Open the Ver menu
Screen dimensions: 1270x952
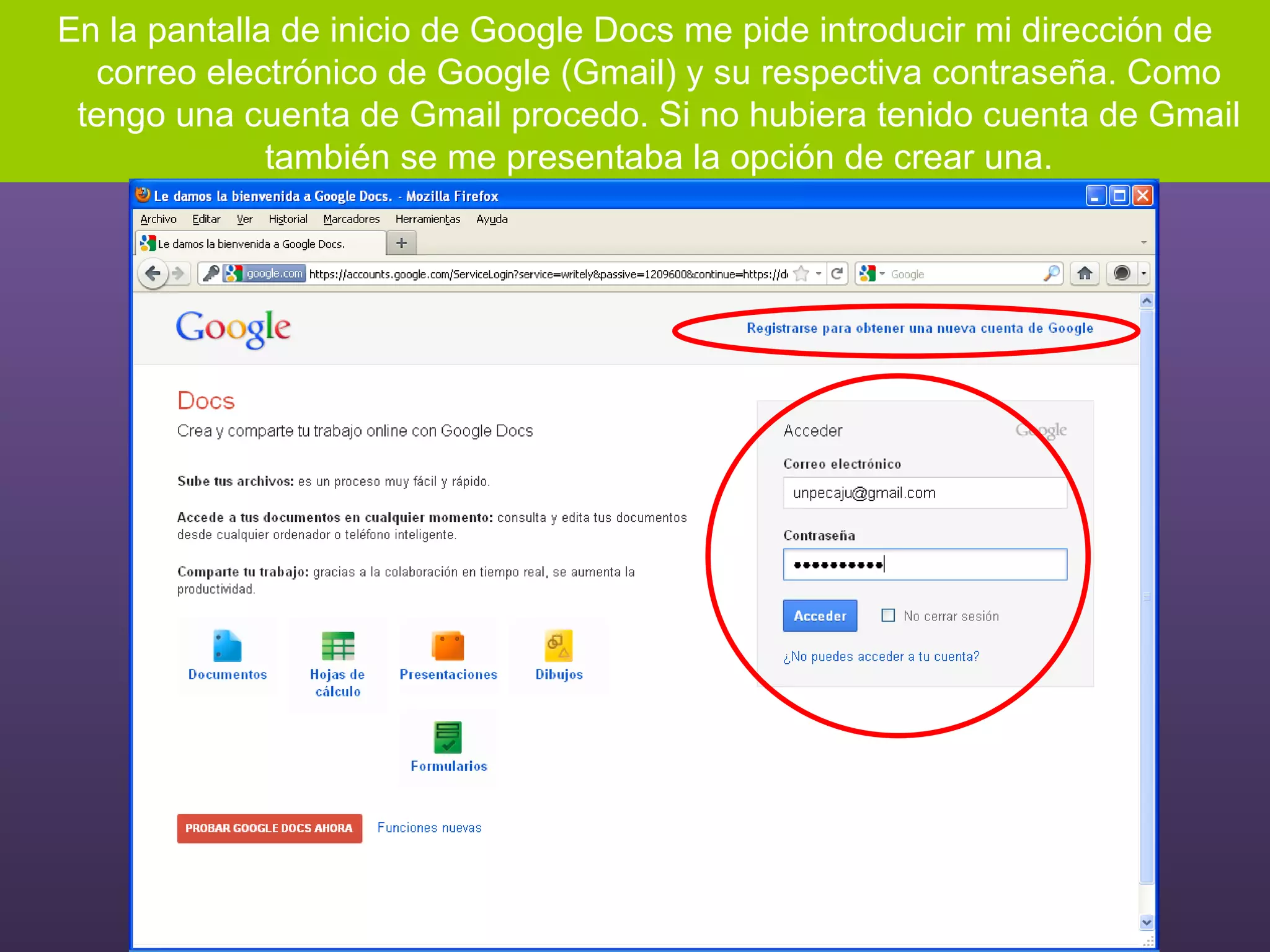pyautogui.click(x=245, y=219)
